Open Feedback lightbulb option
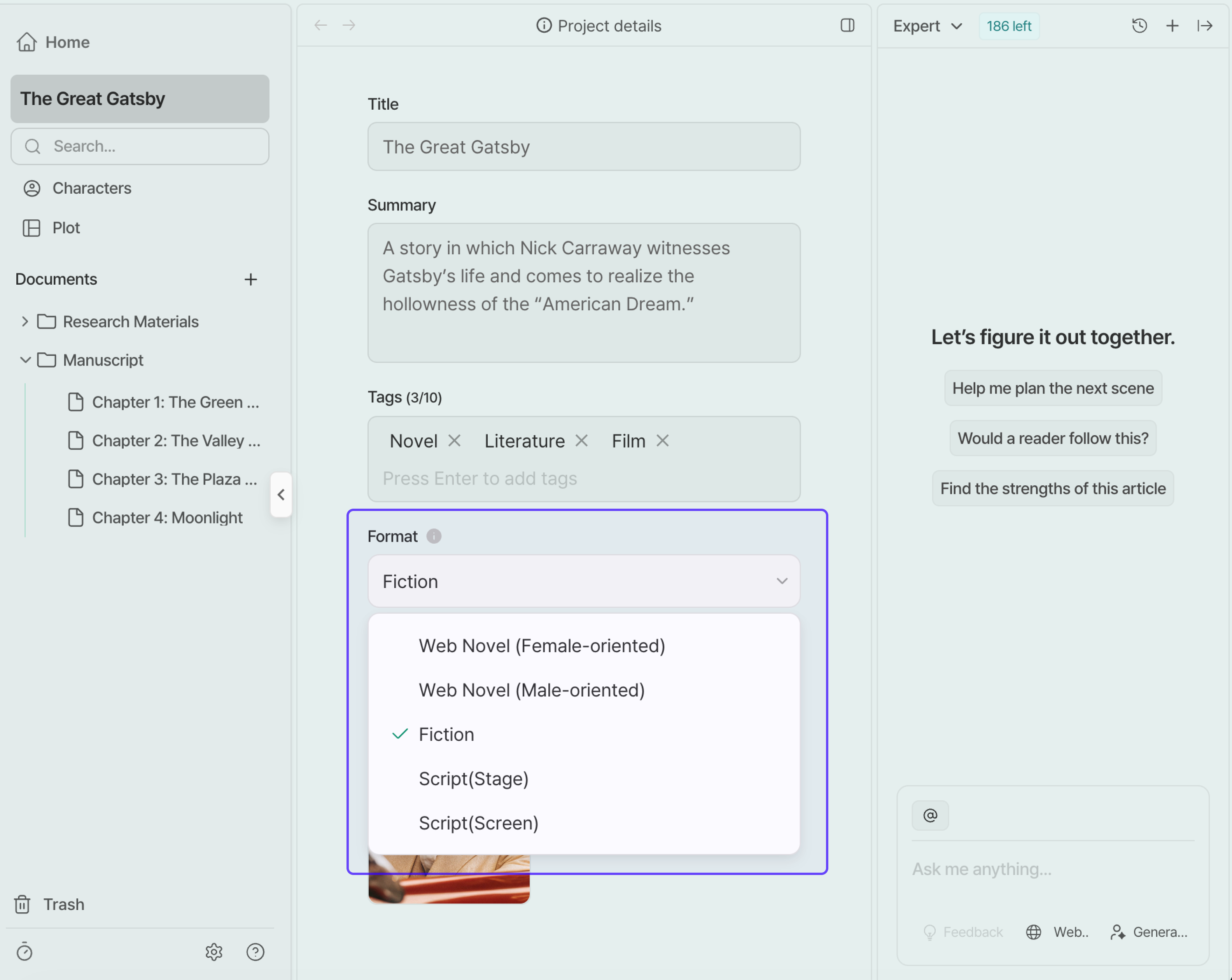1232x980 pixels. tap(963, 932)
